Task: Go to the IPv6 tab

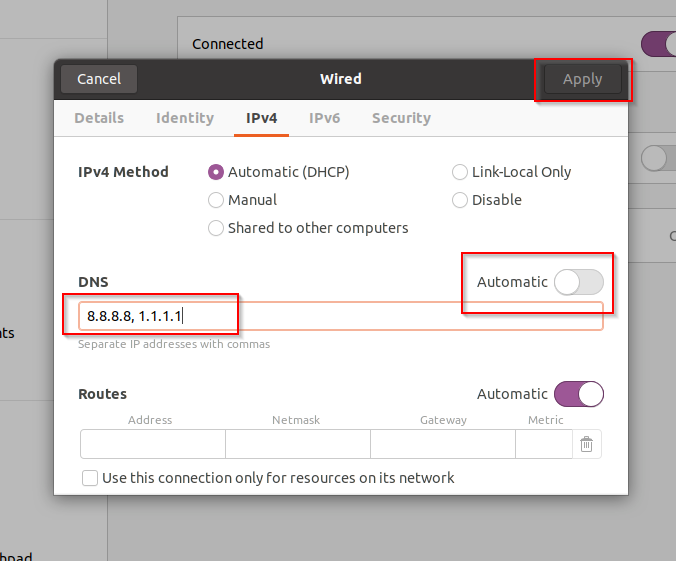Action: (x=324, y=118)
